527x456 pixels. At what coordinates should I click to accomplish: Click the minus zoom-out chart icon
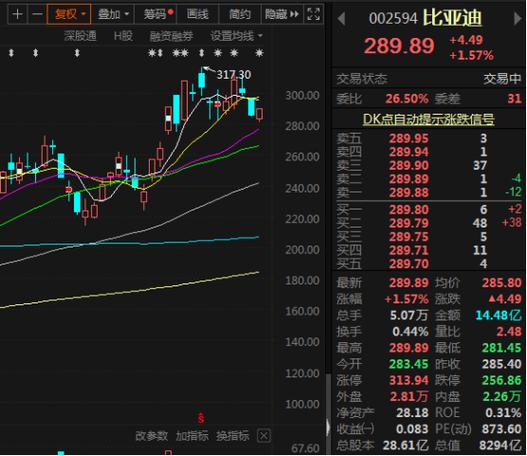[37, 14]
